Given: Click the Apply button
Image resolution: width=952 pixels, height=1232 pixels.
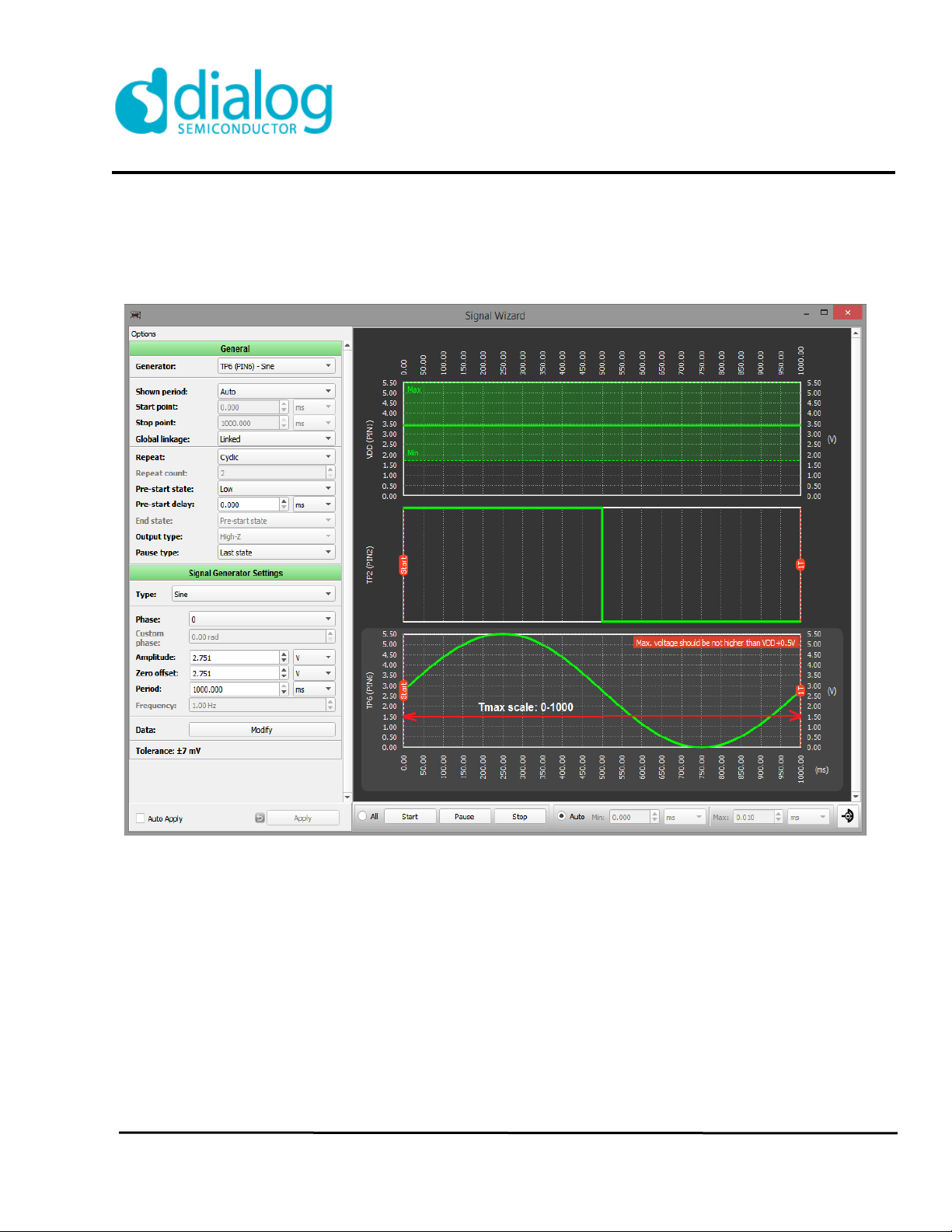Looking at the screenshot, I should click(x=303, y=818).
